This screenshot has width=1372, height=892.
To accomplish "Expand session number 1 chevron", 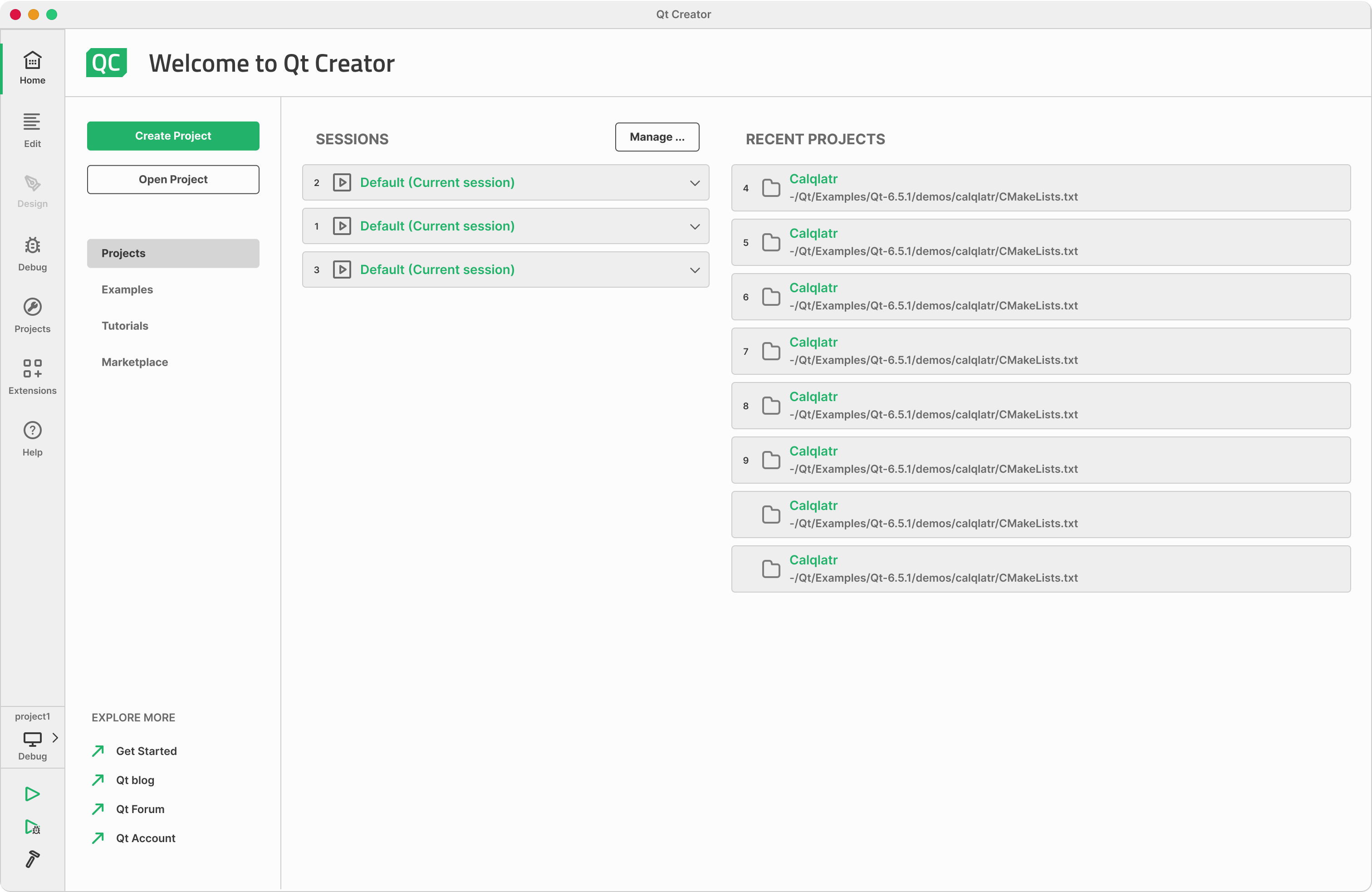I will pyautogui.click(x=695, y=226).
